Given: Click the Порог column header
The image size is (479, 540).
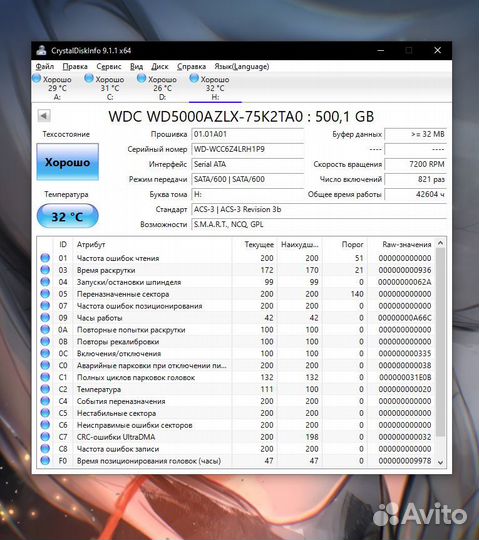Looking at the screenshot, I should [x=345, y=245].
